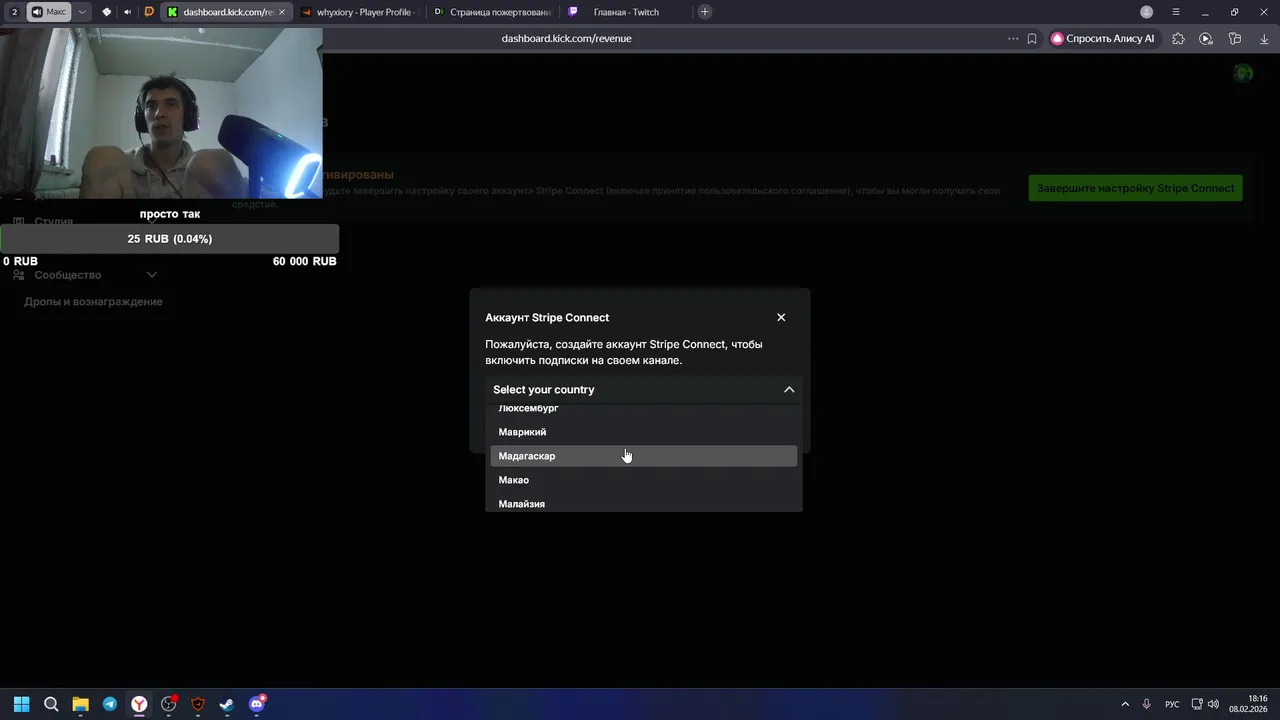Close the Stripe Connect account dialog
Viewport: 1280px width, 720px height.
click(x=781, y=317)
